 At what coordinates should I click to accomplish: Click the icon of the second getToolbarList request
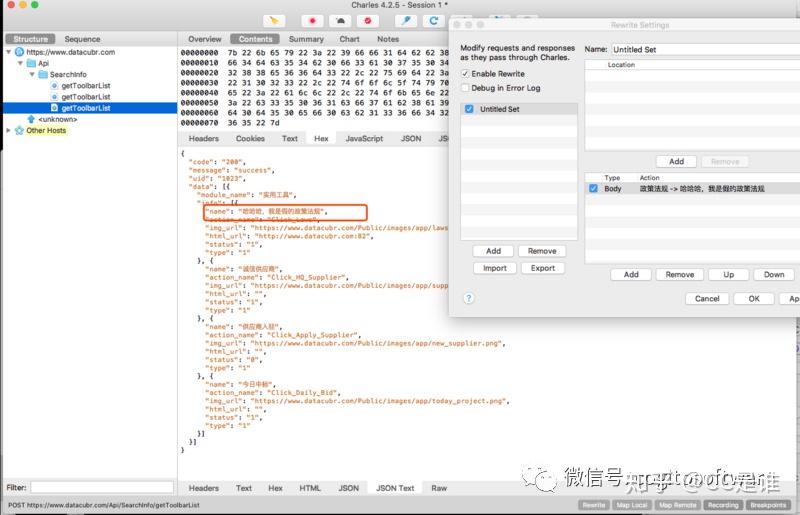54,96
